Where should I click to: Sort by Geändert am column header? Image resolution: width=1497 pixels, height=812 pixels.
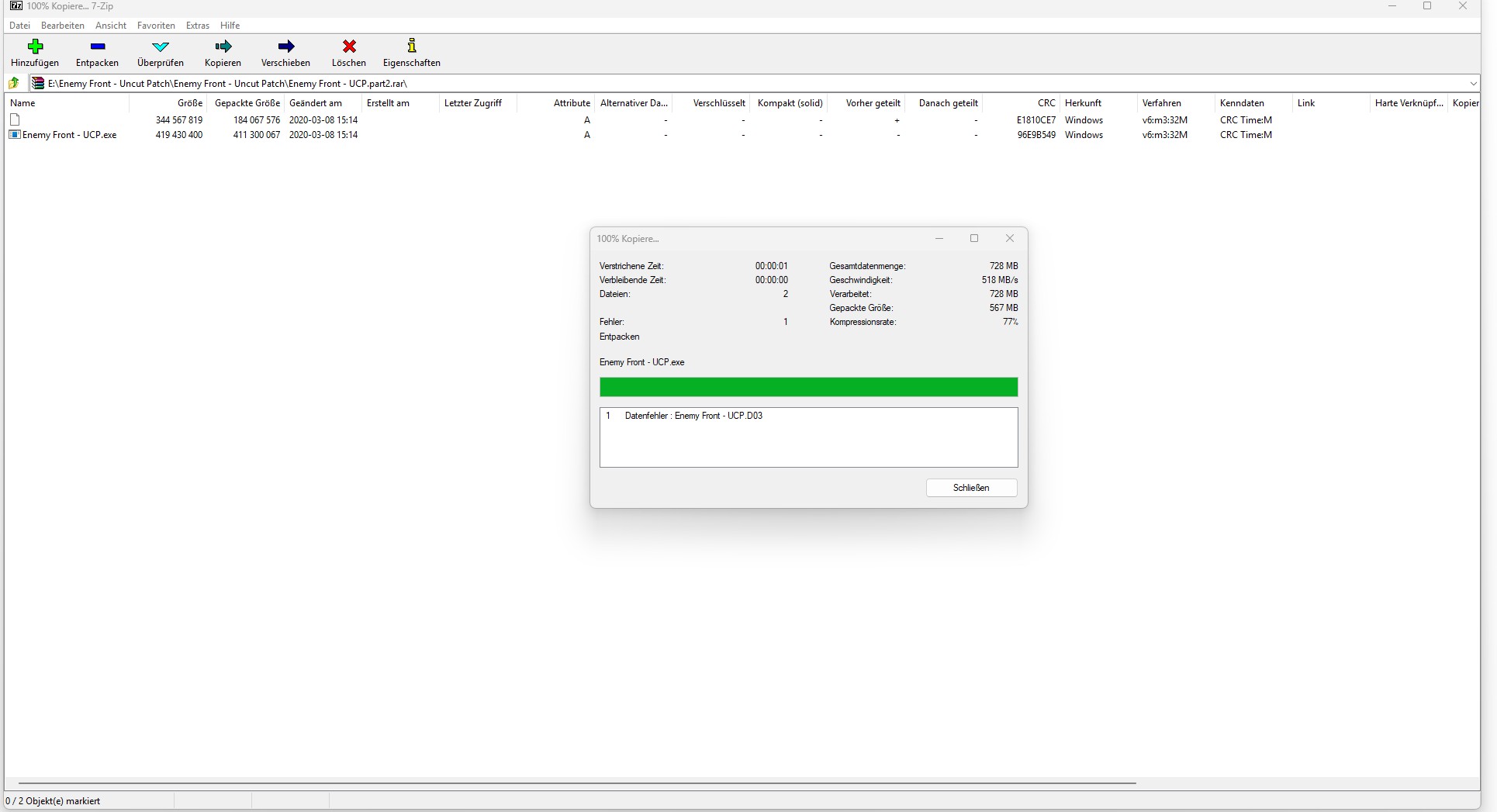[x=323, y=103]
